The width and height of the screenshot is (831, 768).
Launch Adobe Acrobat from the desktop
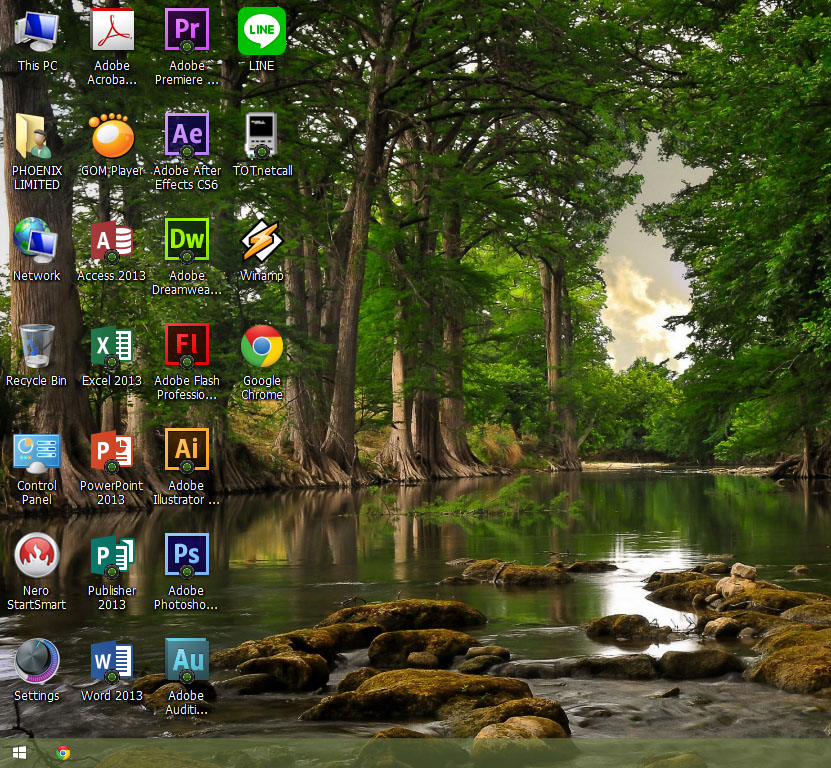112,30
